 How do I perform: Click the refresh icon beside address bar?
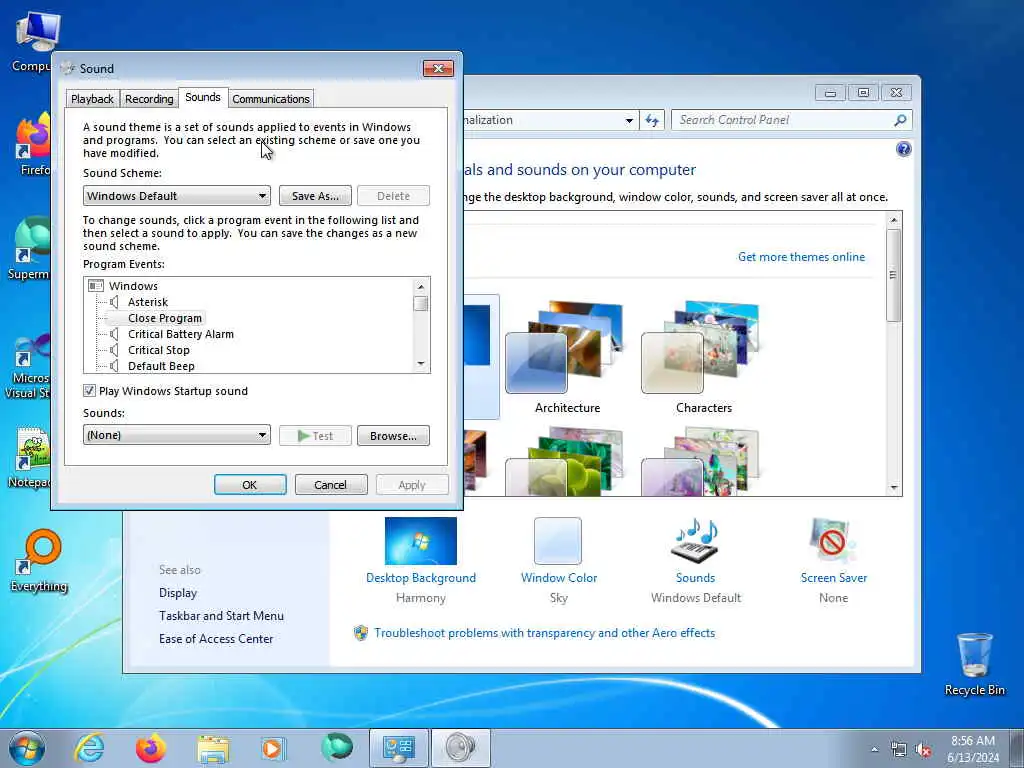coord(652,120)
